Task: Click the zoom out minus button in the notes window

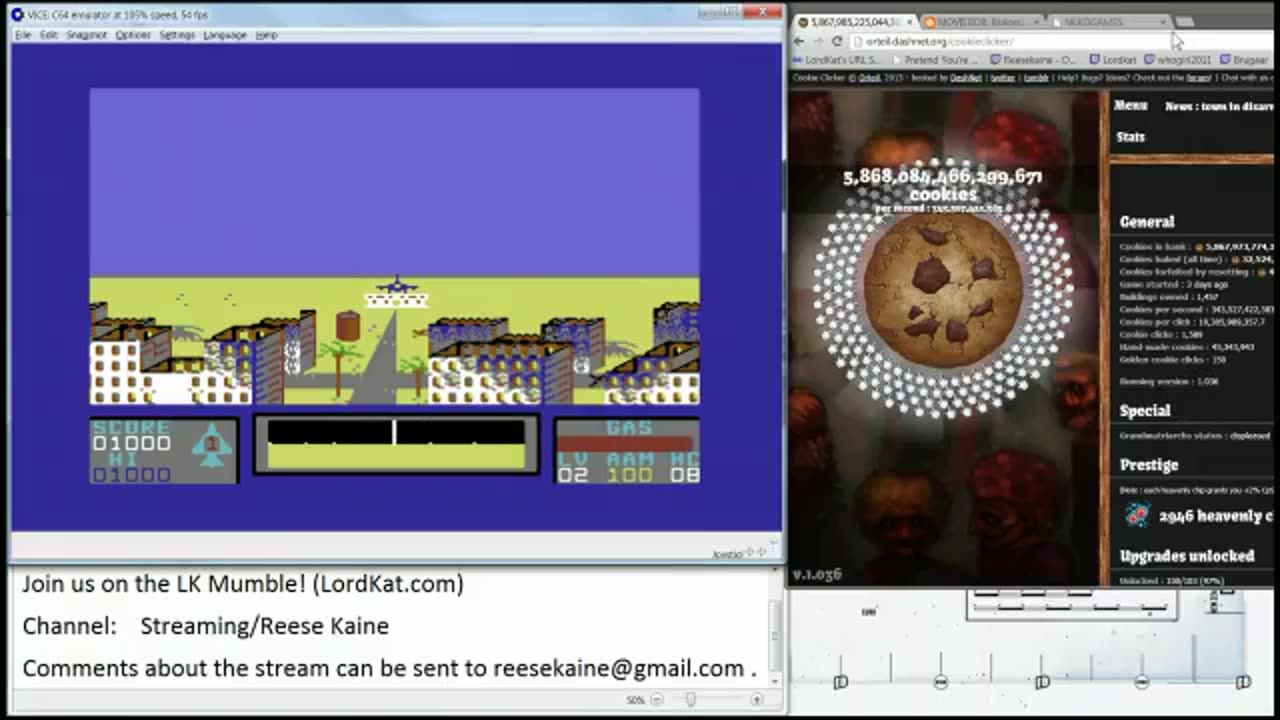Action: click(657, 700)
